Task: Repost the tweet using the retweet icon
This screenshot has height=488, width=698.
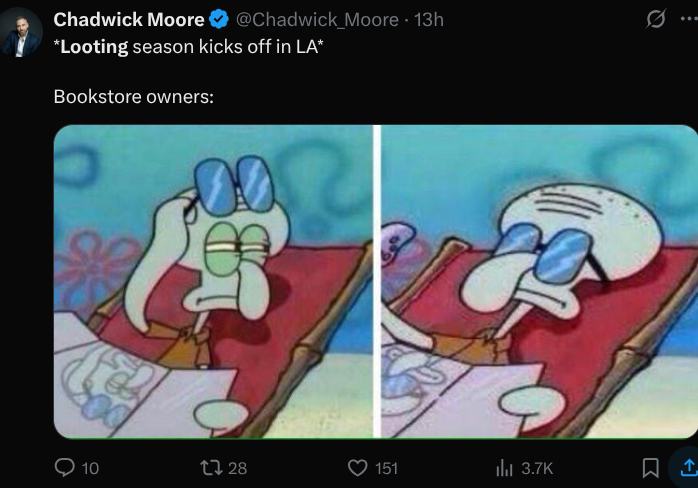Action: [211, 468]
